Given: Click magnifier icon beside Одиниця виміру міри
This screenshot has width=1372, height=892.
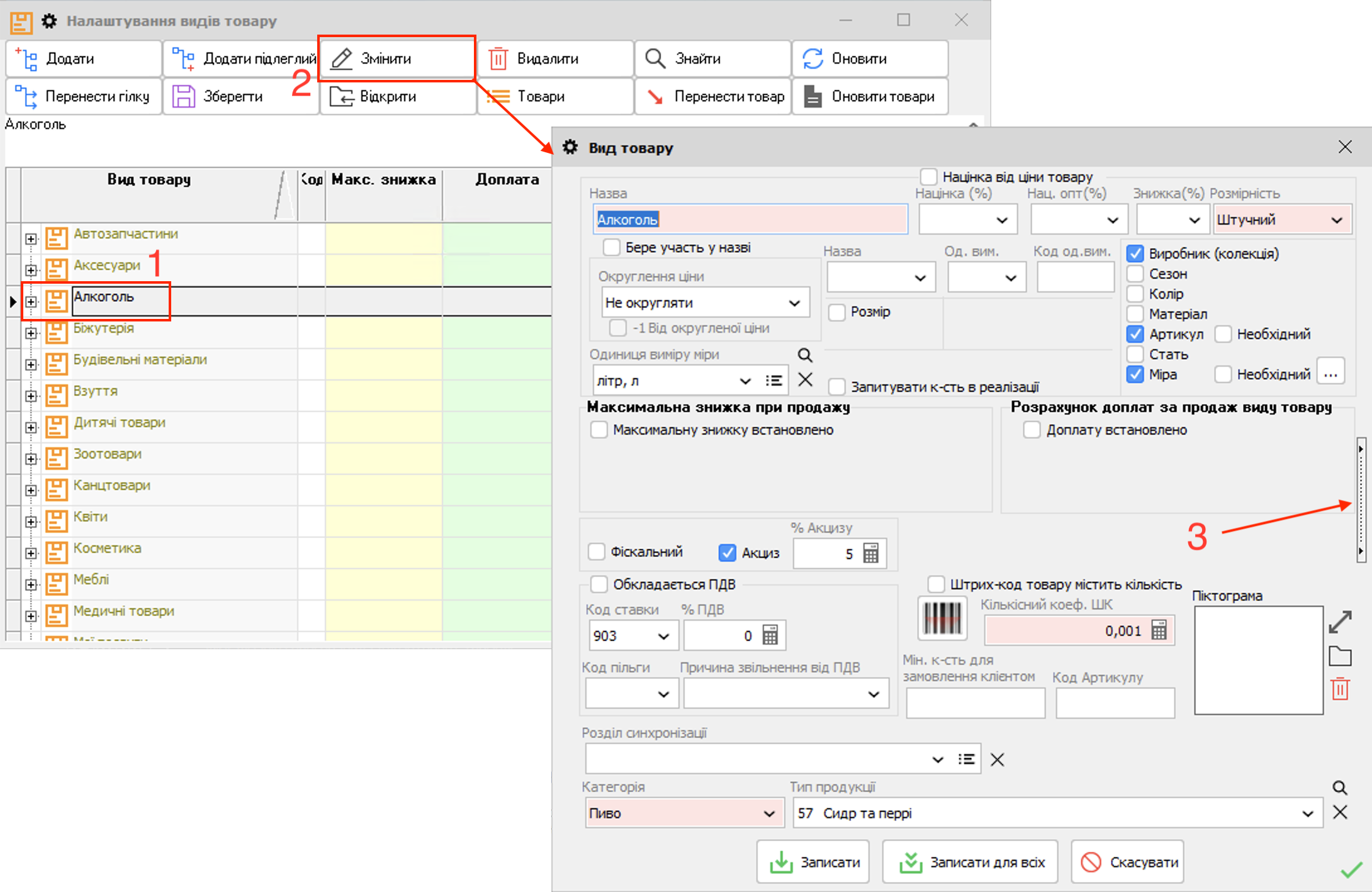Looking at the screenshot, I should coord(805,355).
